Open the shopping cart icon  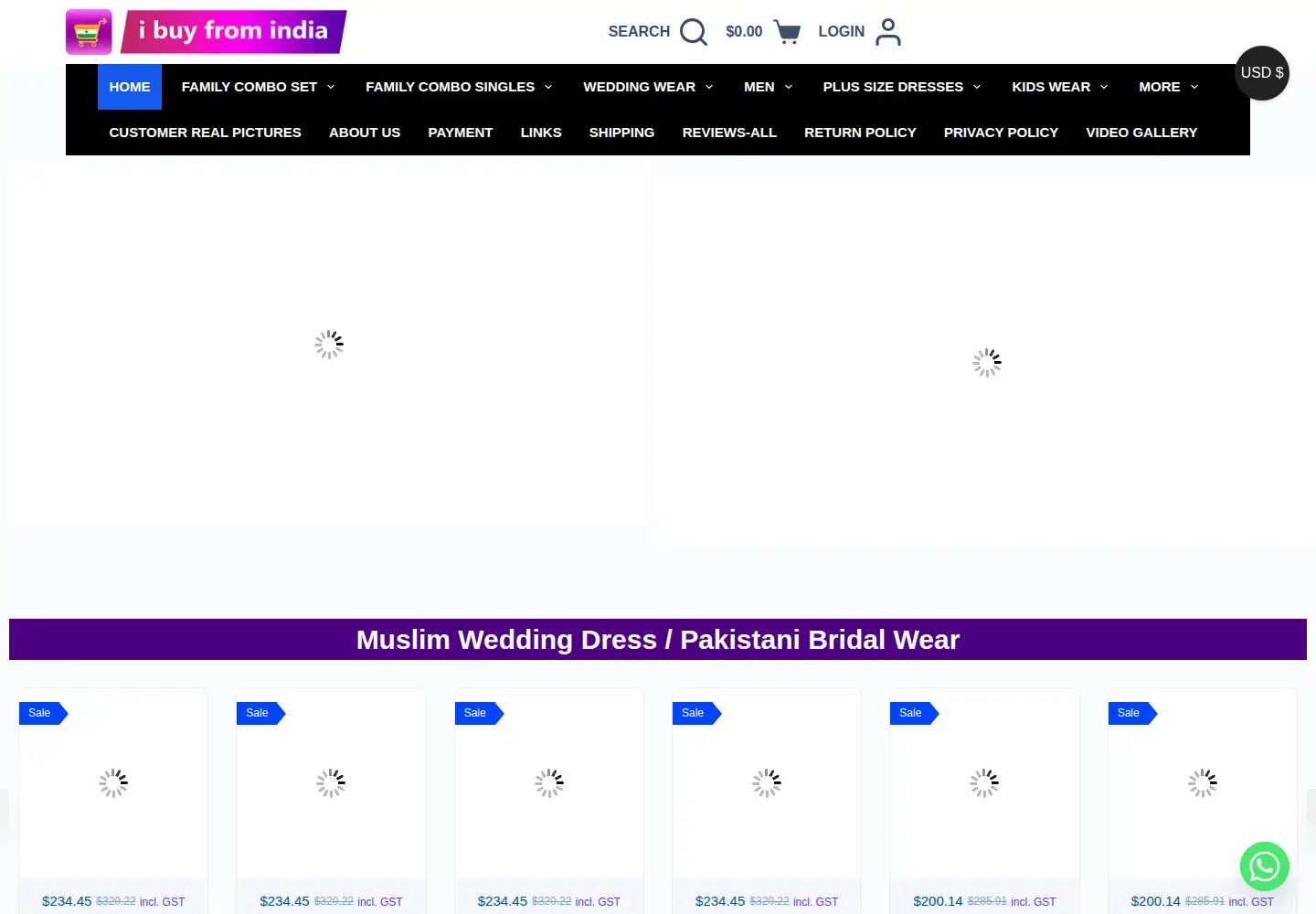(787, 32)
